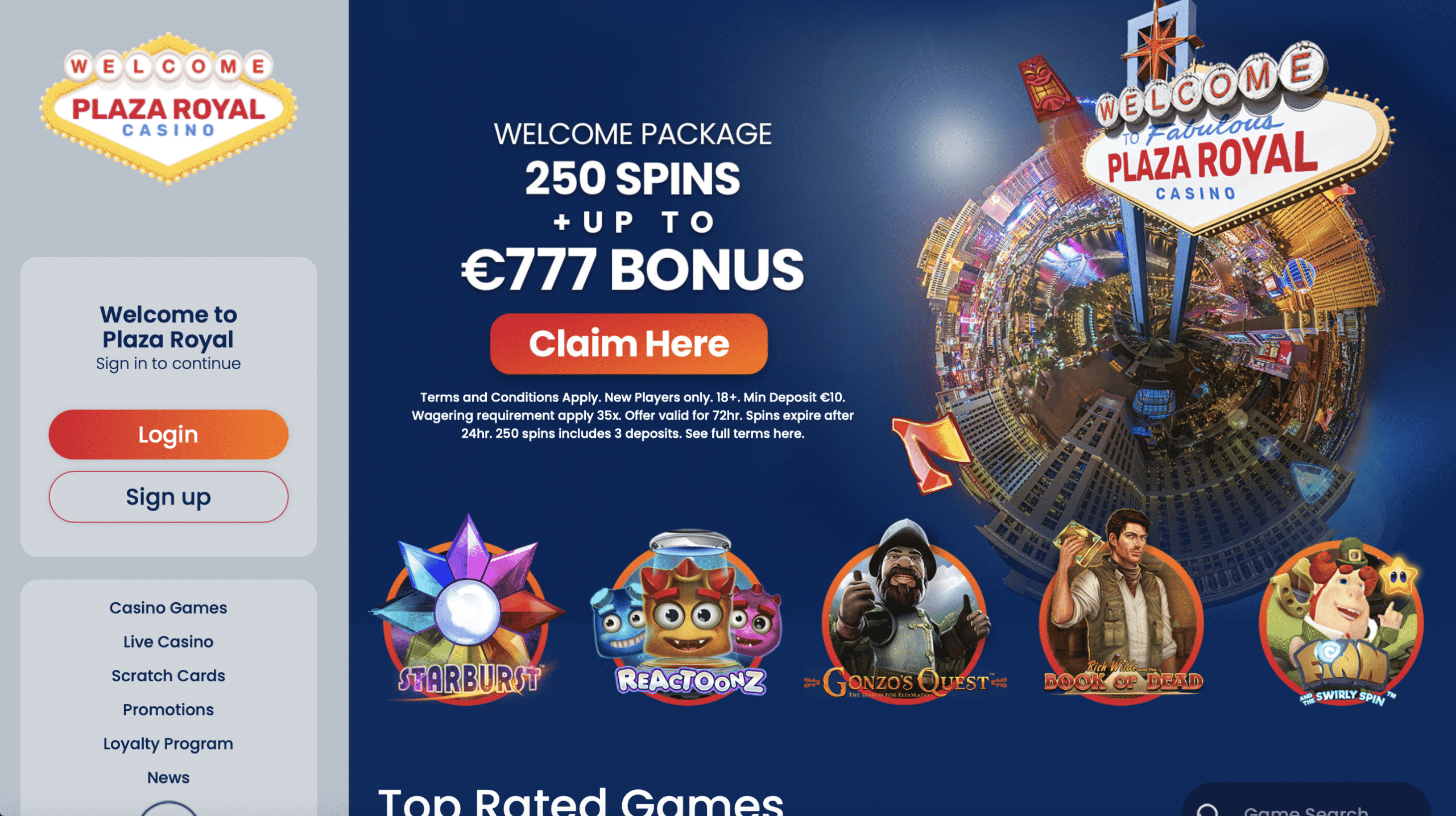Go to the Live Casino section
Image resolution: width=1456 pixels, height=816 pixels.
coord(168,641)
